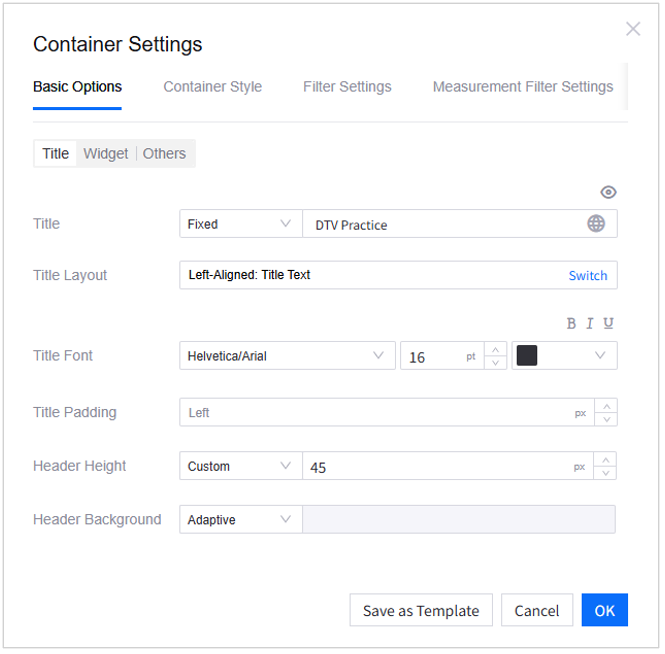Increase title padding with up arrow

606,405
